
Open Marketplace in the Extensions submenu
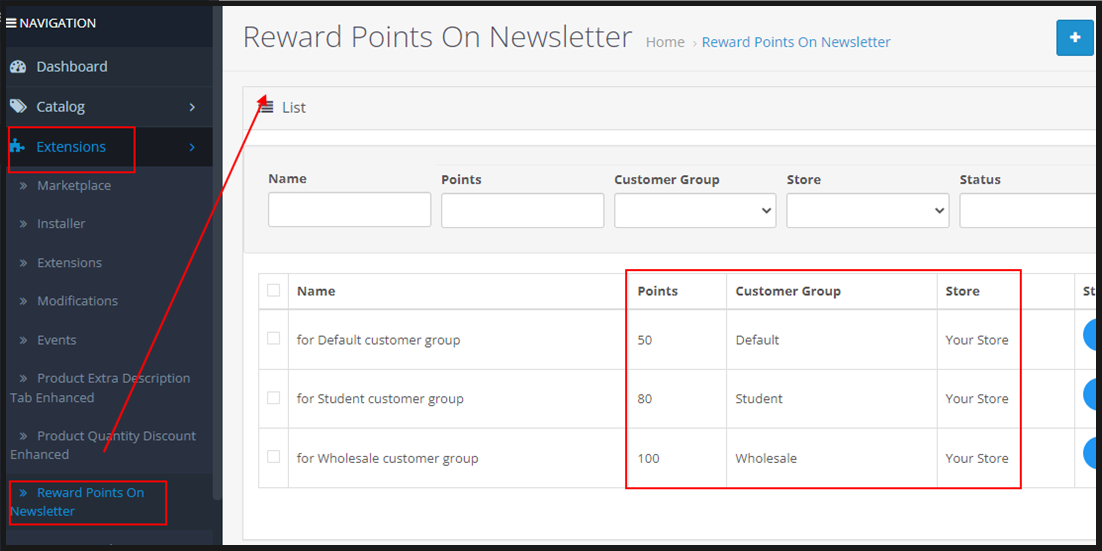74,186
